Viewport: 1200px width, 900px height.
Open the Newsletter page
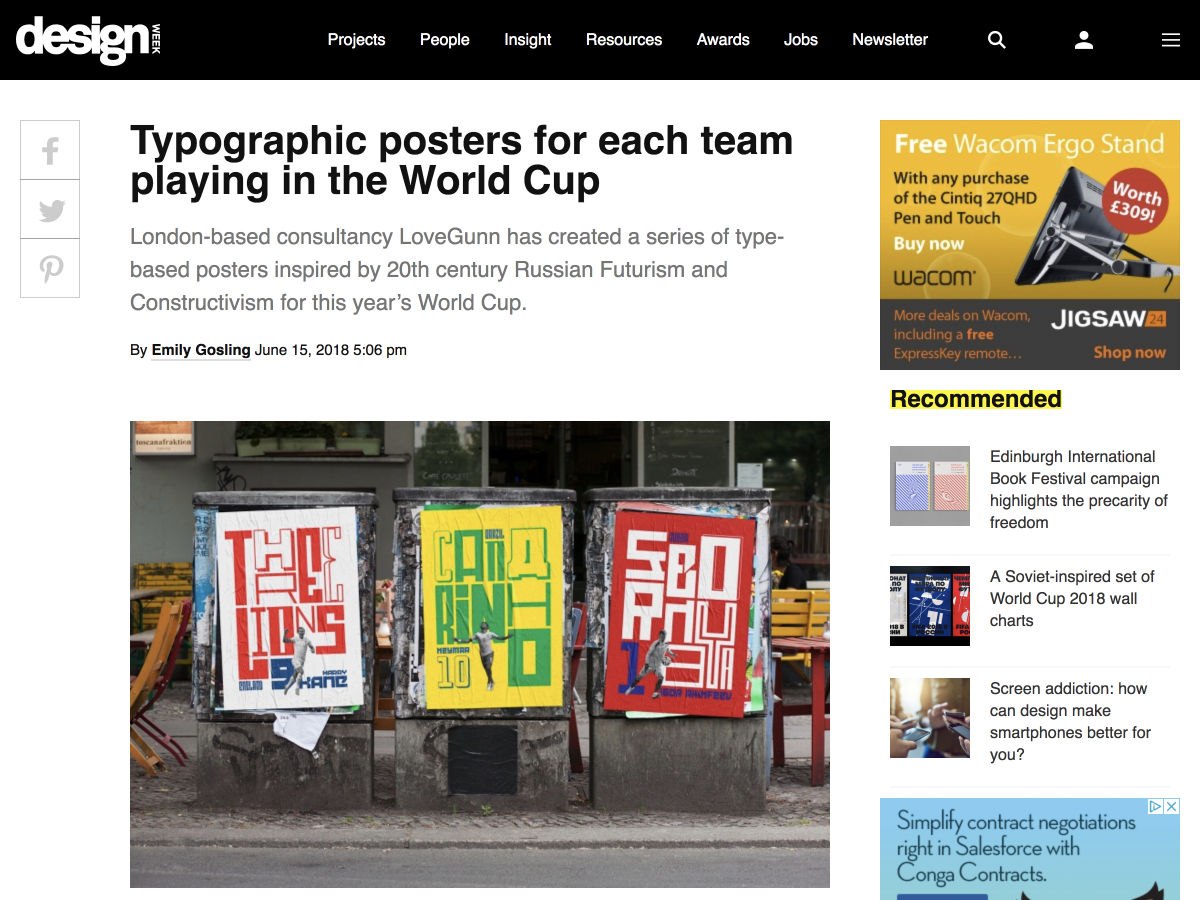(x=890, y=40)
